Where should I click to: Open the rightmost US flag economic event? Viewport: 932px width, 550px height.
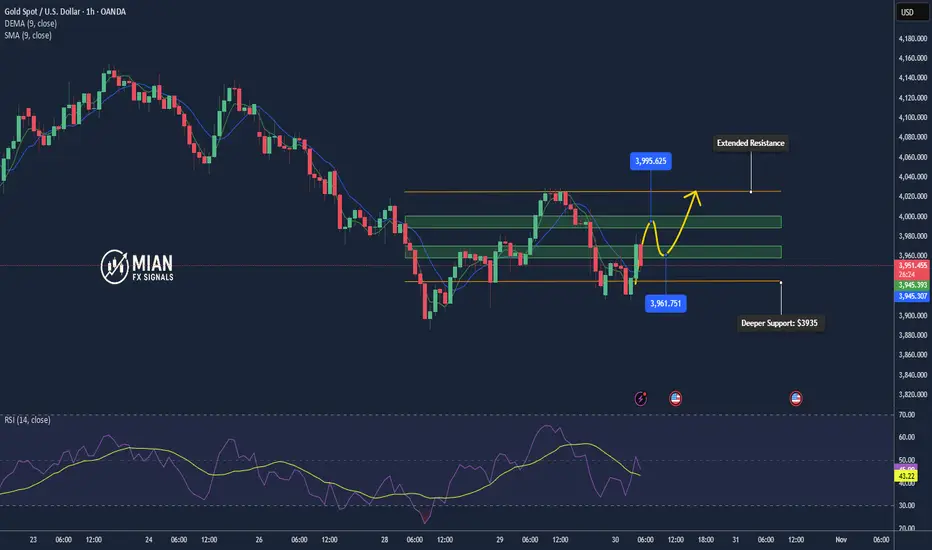click(796, 398)
